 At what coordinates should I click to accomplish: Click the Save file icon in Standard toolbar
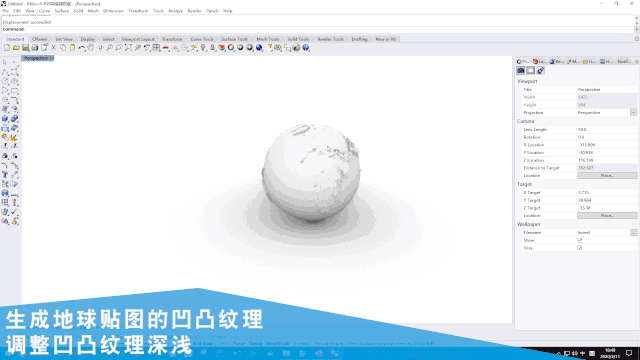[25, 48]
